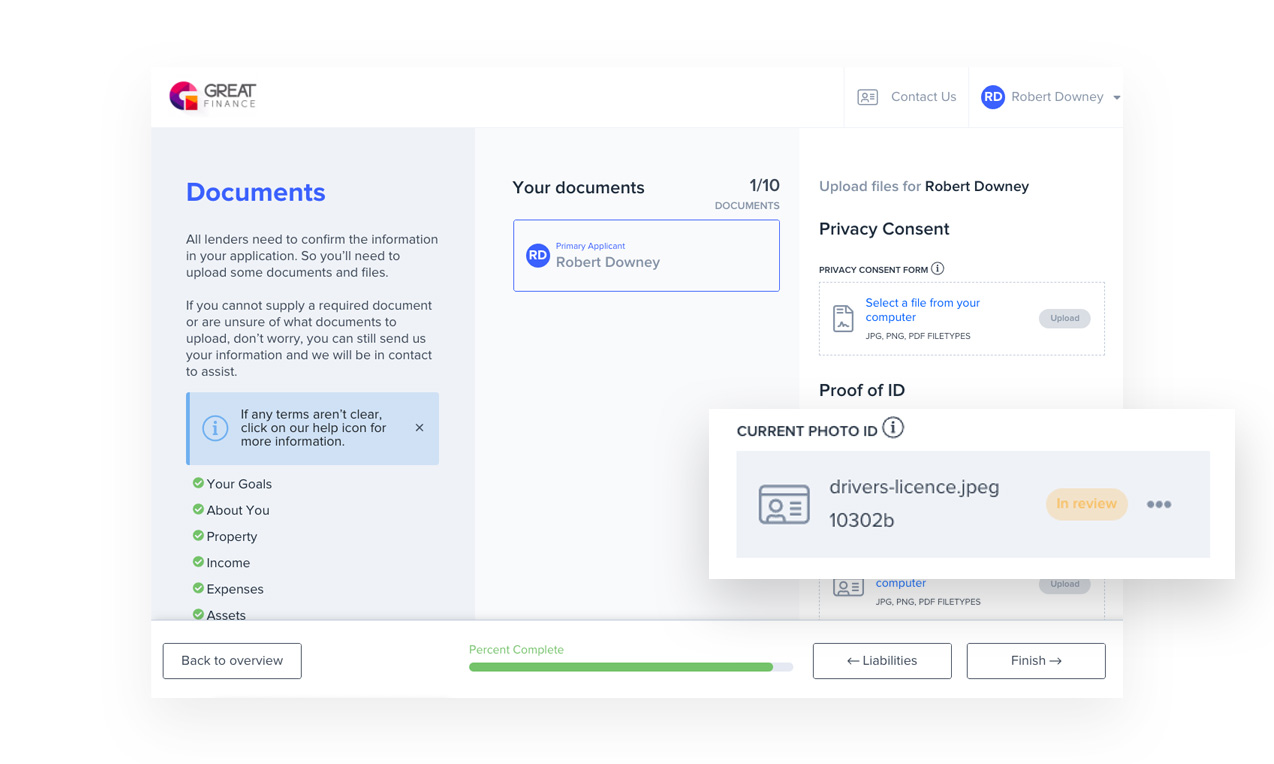Click the 1/10 documents counter
The image size is (1274, 764).
[x=764, y=186]
